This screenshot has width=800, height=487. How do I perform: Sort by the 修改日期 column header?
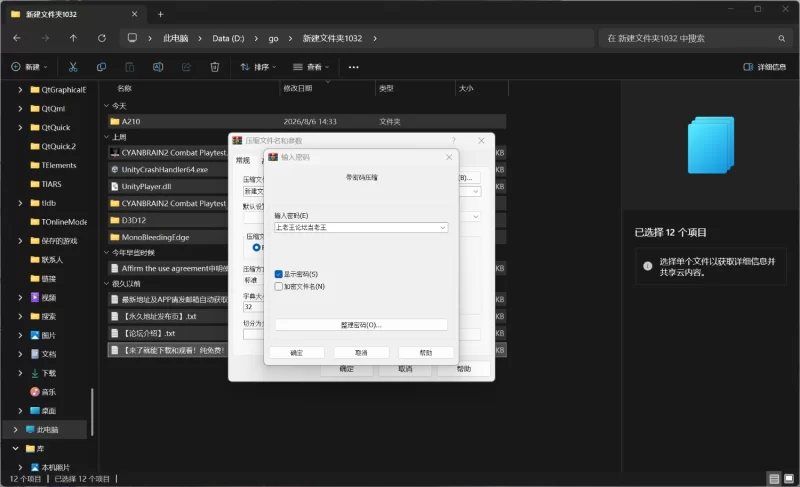click(x=298, y=88)
